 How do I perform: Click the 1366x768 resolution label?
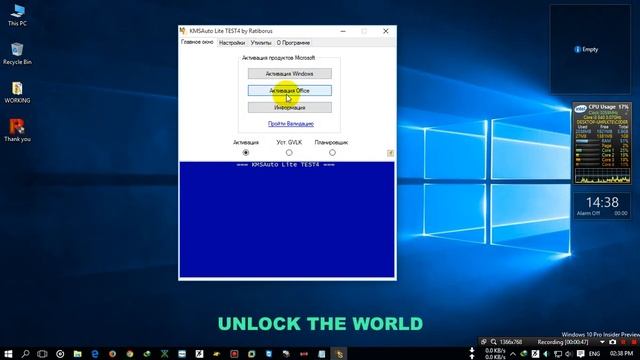point(511,342)
